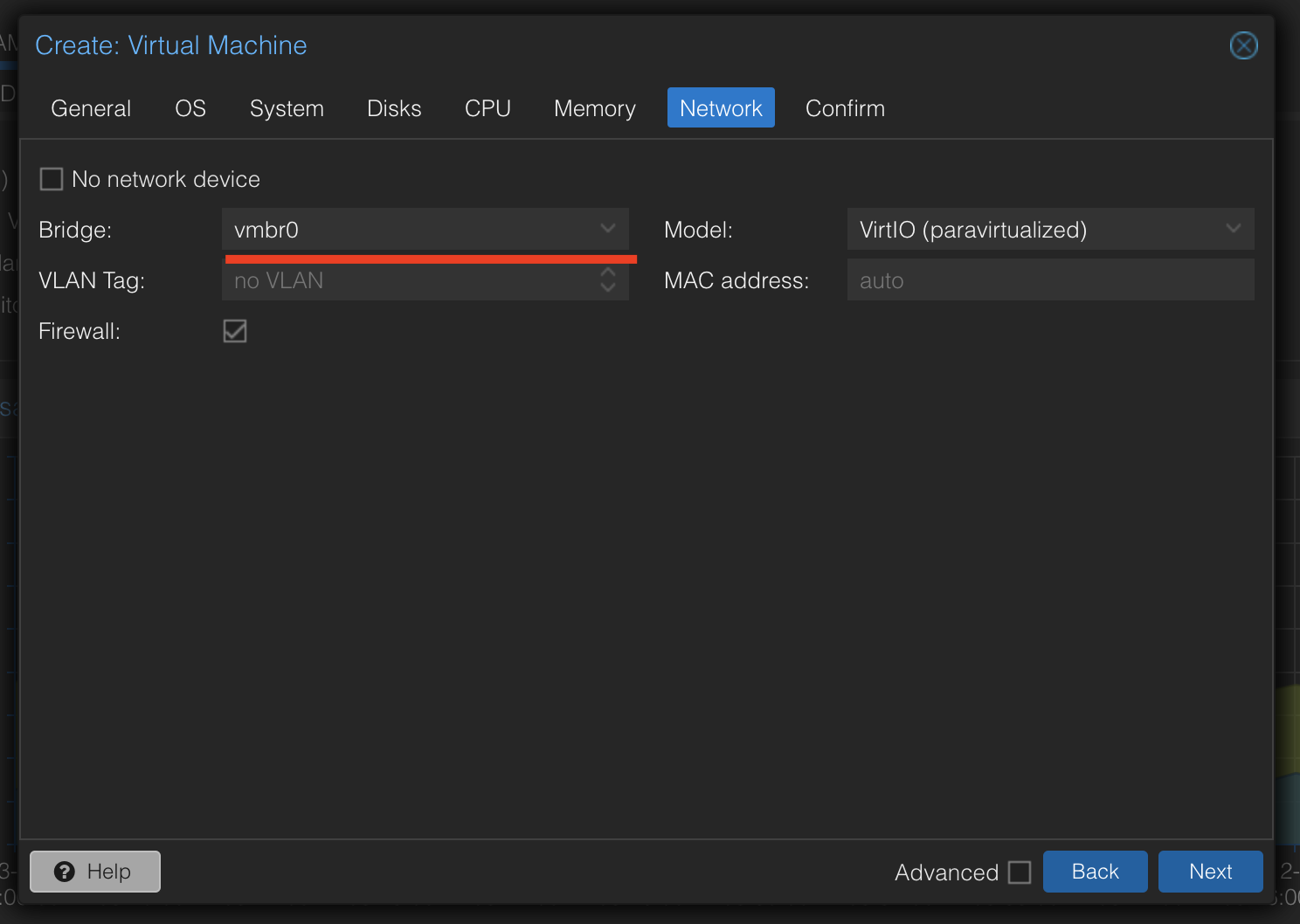Open the Model VirtIO dropdown
1300x924 pixels.
[1234, 229]
